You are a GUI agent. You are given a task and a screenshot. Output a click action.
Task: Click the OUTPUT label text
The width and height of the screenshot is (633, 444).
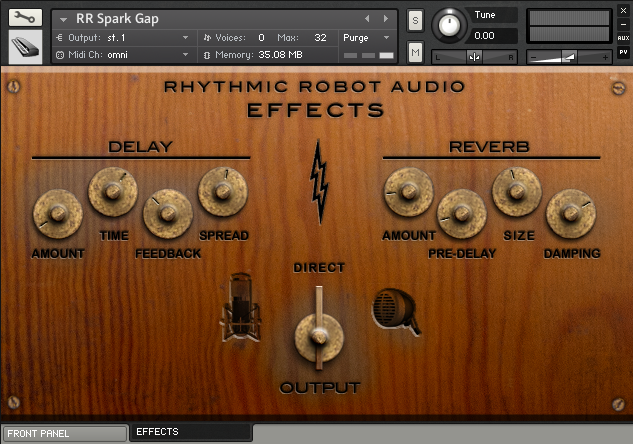pyautogui.click(x=320, y=388)
